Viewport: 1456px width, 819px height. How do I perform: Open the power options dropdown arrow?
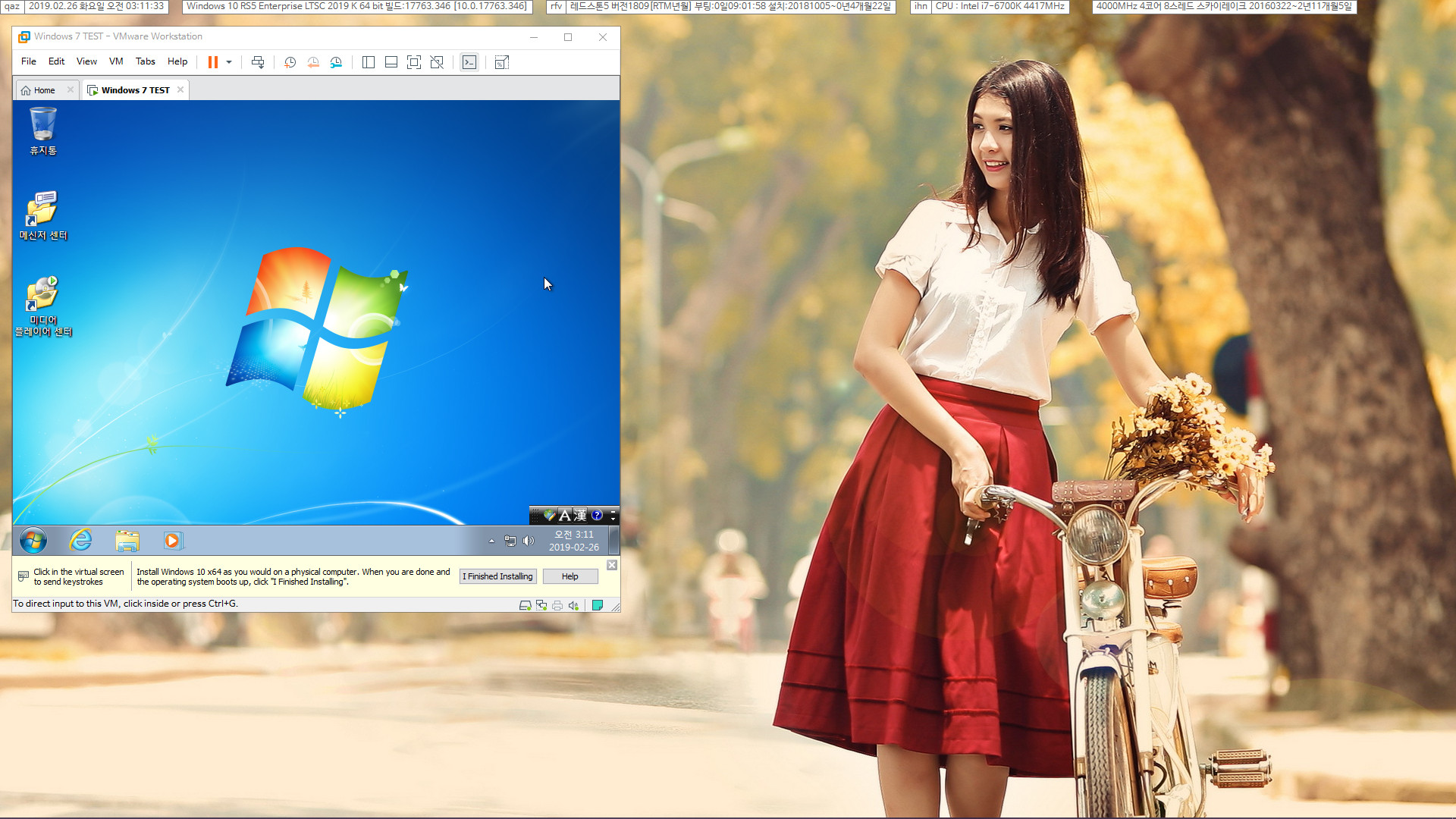click(229, 62)
